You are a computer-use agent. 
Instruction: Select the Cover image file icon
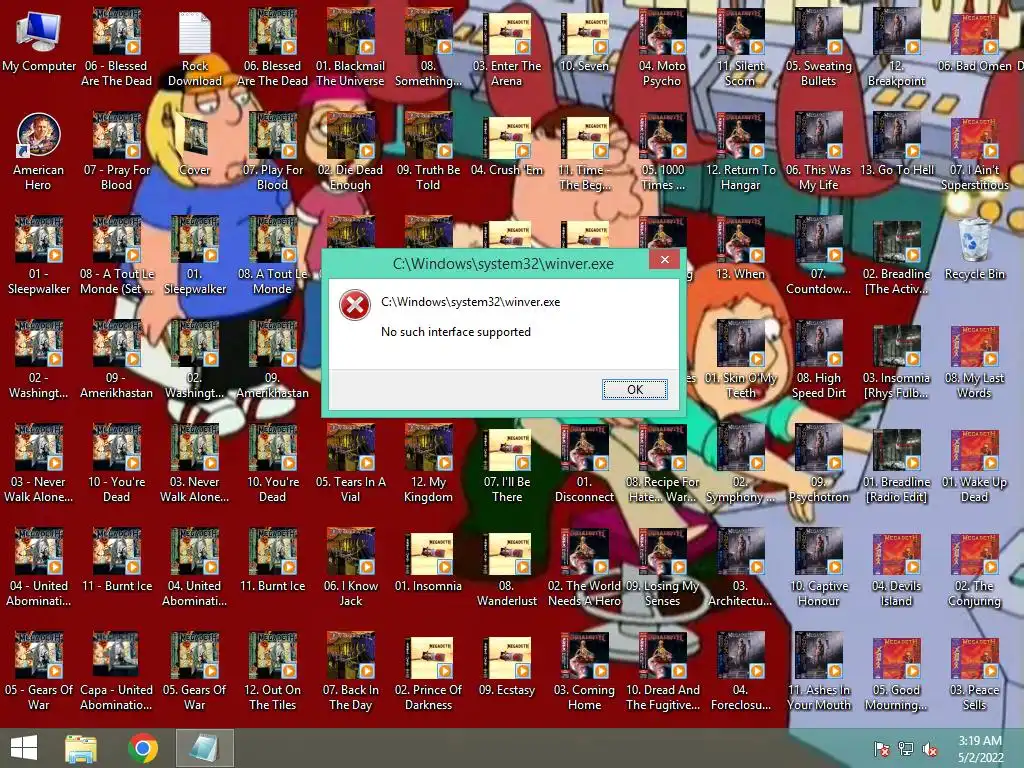point(195,145)
